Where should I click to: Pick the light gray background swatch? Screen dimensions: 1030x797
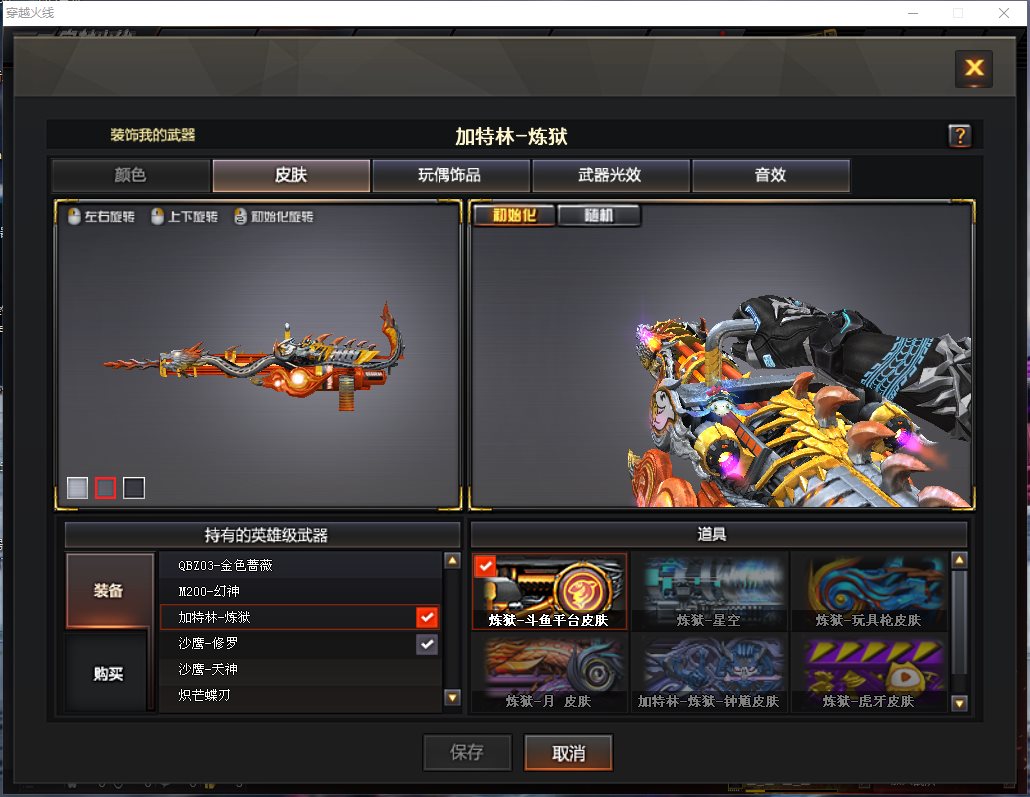(78, 488)
